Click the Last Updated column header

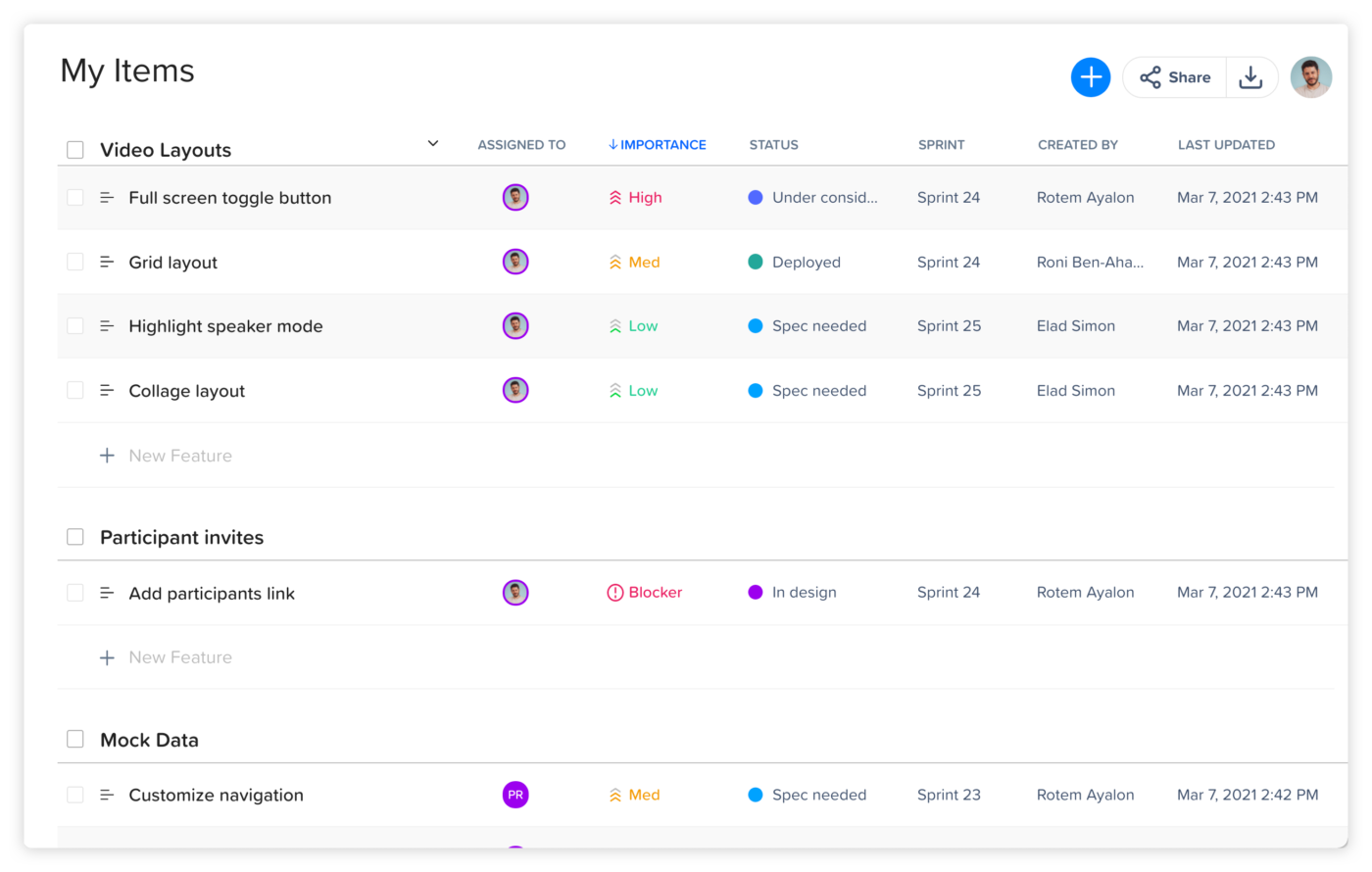[x=1226, y=145]
